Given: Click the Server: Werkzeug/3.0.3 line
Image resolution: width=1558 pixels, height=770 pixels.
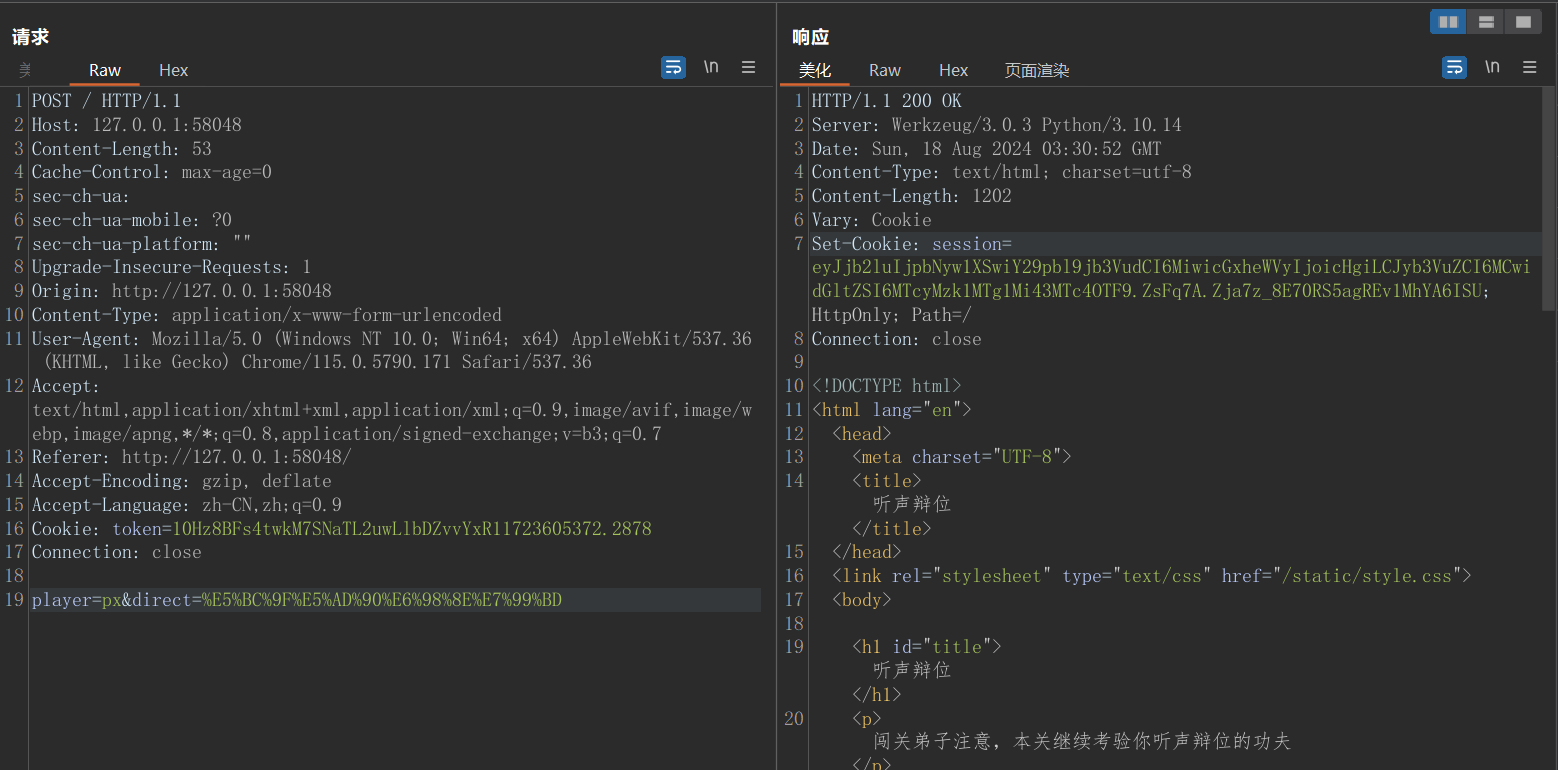Looking at the screenshot, I should (x=996, y=125).
